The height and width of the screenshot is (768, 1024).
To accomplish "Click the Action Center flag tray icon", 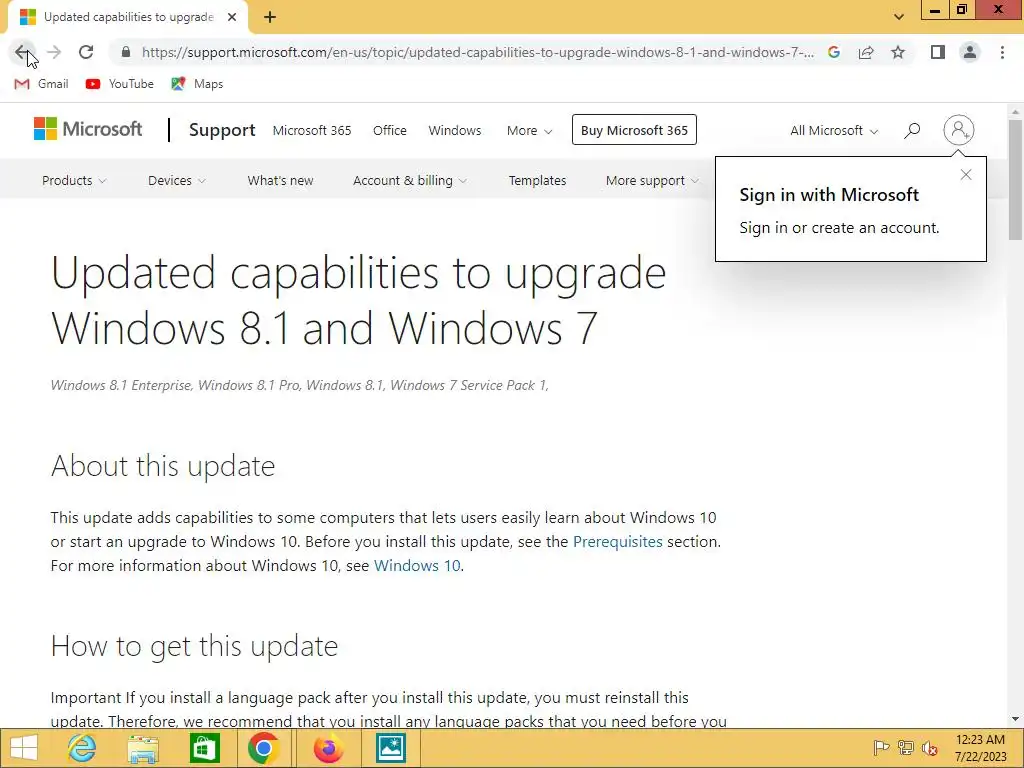I will point(881,748).
